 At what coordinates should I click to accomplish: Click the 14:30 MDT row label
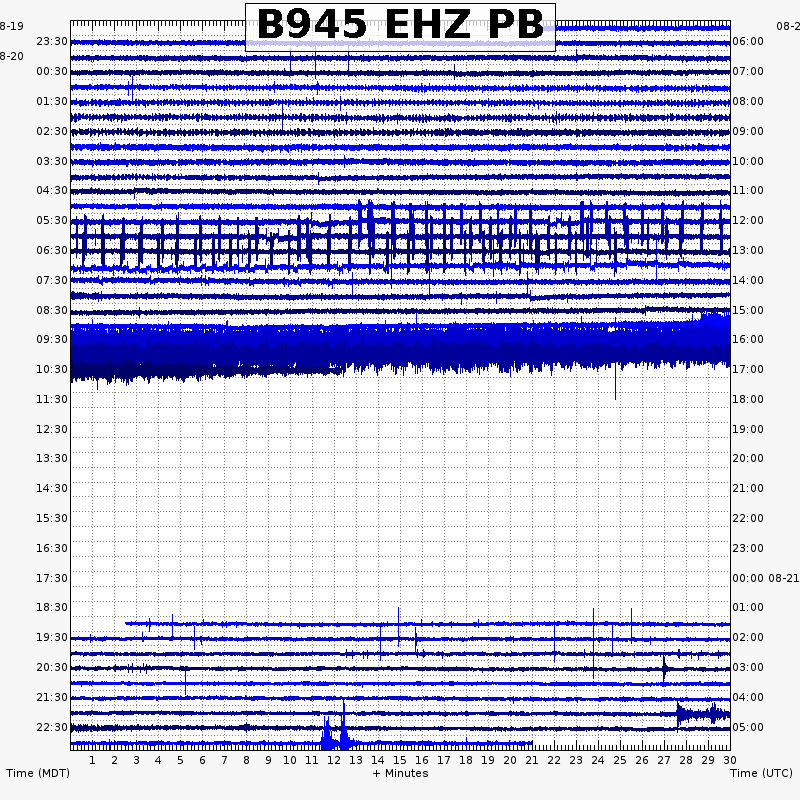tap(52, 488)
